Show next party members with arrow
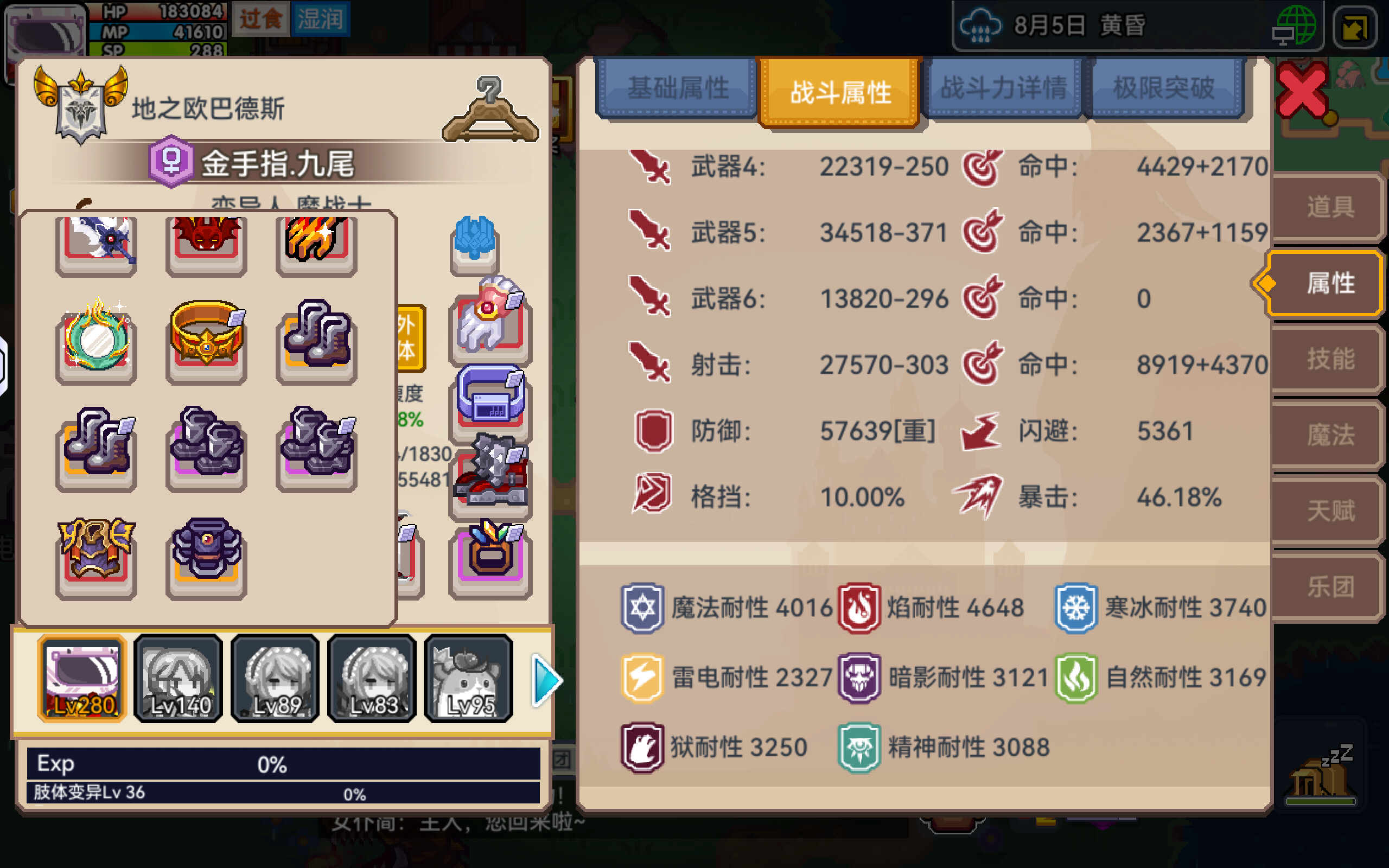1389x868 pixels. [546, 681]
